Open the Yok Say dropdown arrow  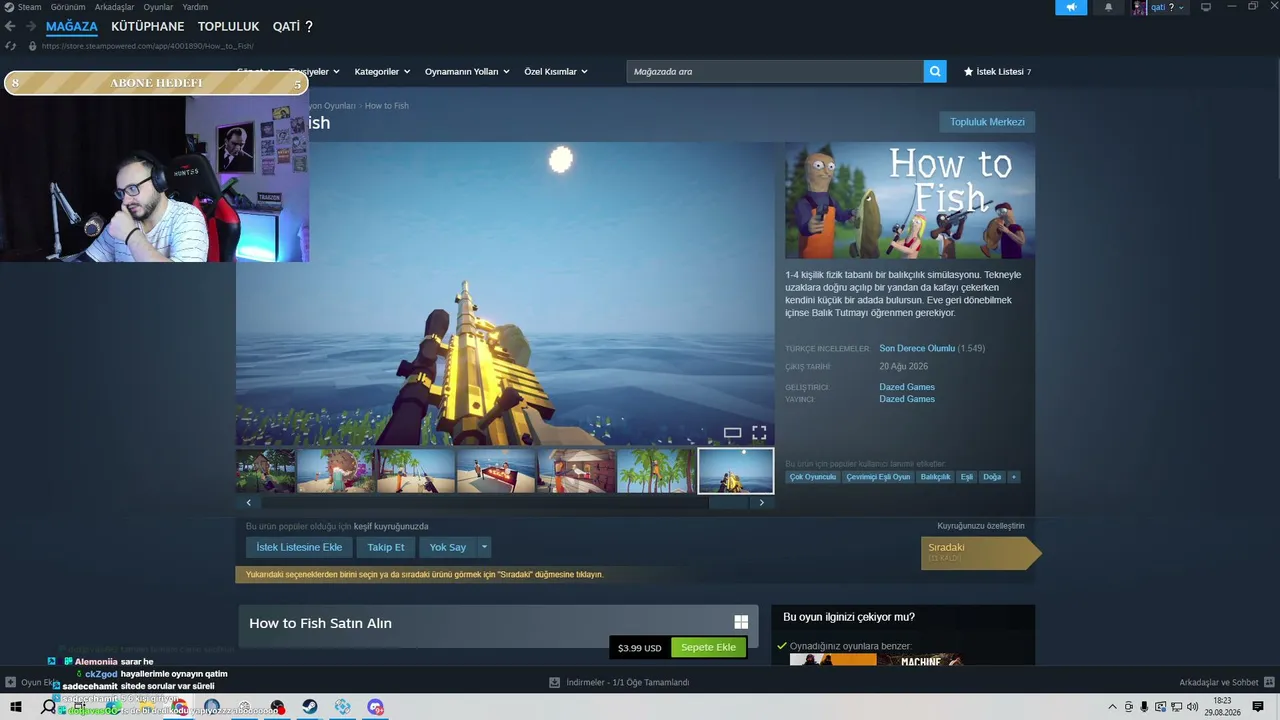coord(484,547)
